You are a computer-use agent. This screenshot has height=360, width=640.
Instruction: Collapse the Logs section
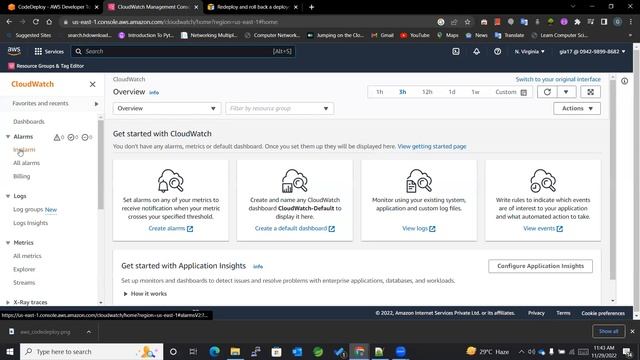point(8,196)
